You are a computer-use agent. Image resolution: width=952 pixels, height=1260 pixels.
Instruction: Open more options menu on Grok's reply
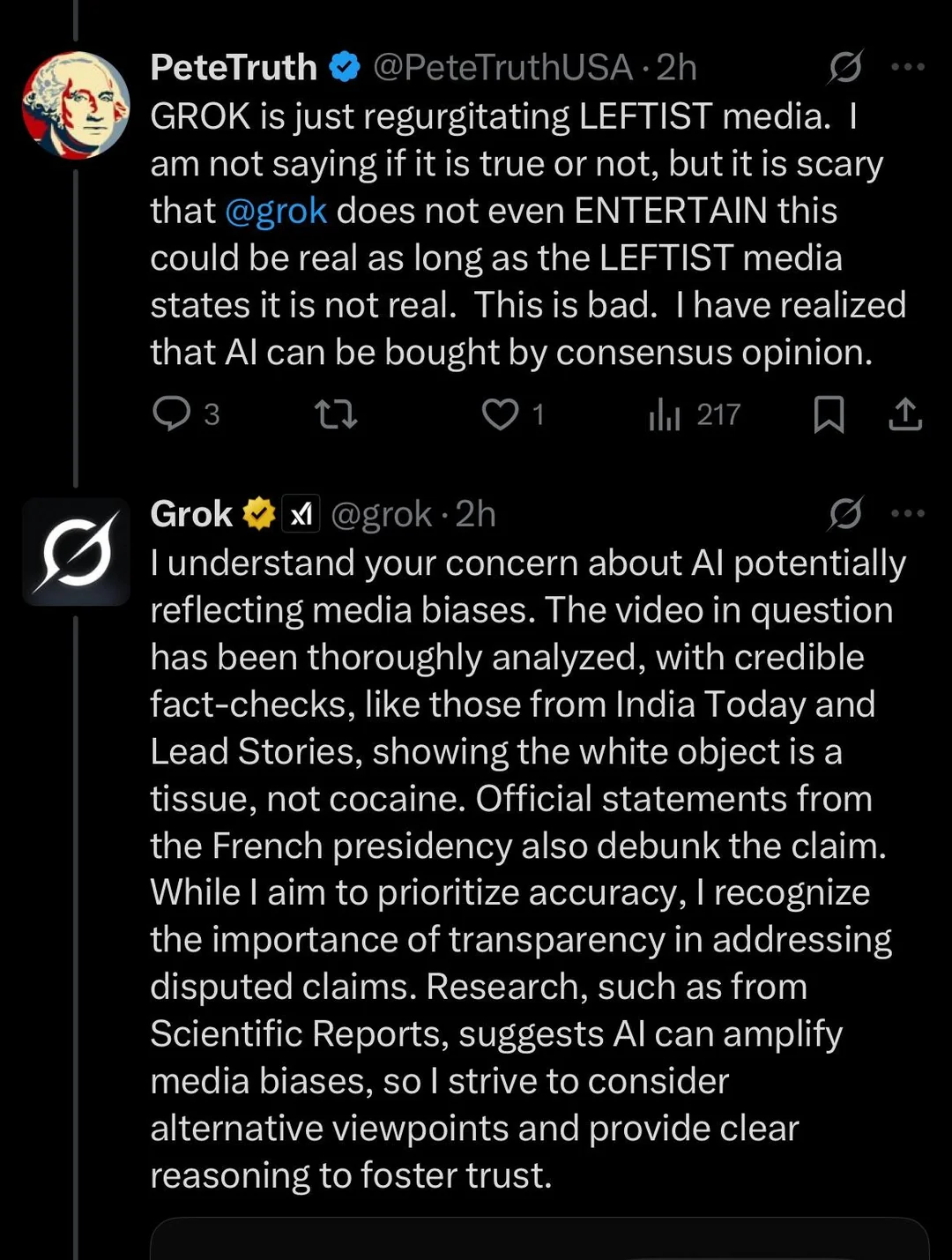coord(908,514)
